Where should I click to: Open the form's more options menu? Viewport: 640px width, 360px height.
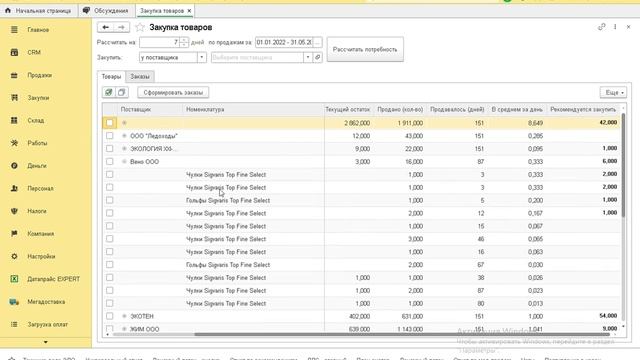[x=615, y=27]
